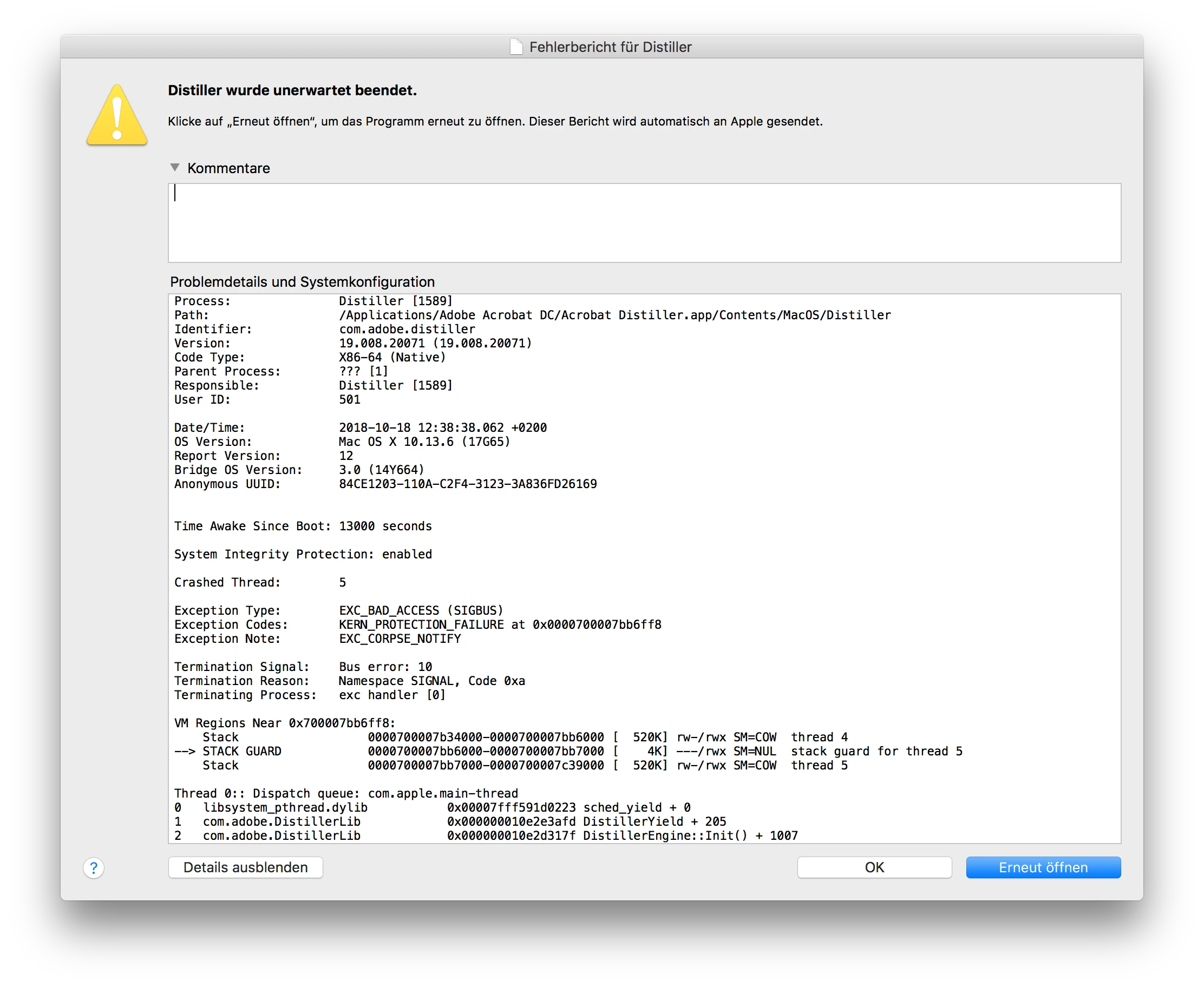This screenshot has height=987, width=1204.
Task: Click the Erneut öffnen button
Action: [x=1043, y=867]
